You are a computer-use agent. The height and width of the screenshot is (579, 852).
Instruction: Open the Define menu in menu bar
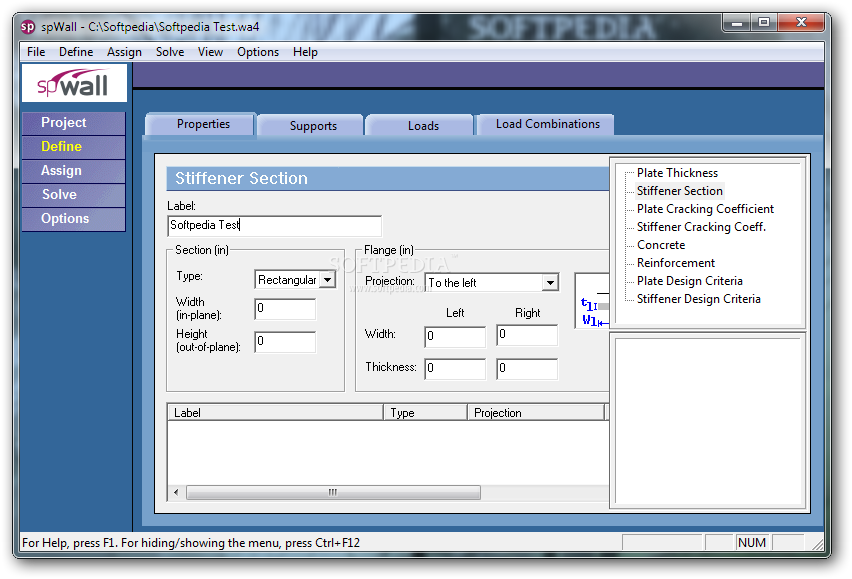pos(76,52)
